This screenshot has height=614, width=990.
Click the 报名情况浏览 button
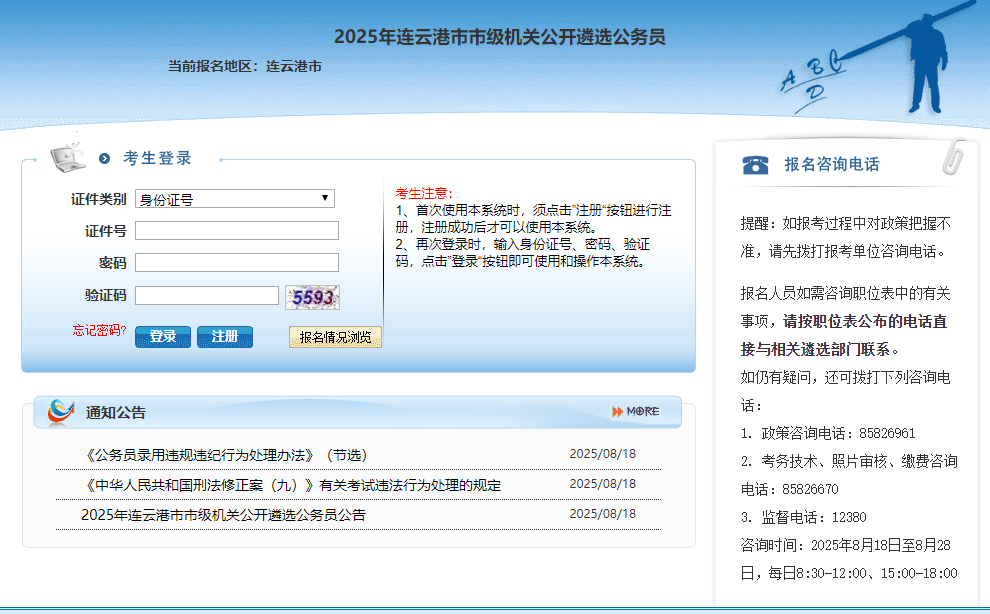(335, 337)
